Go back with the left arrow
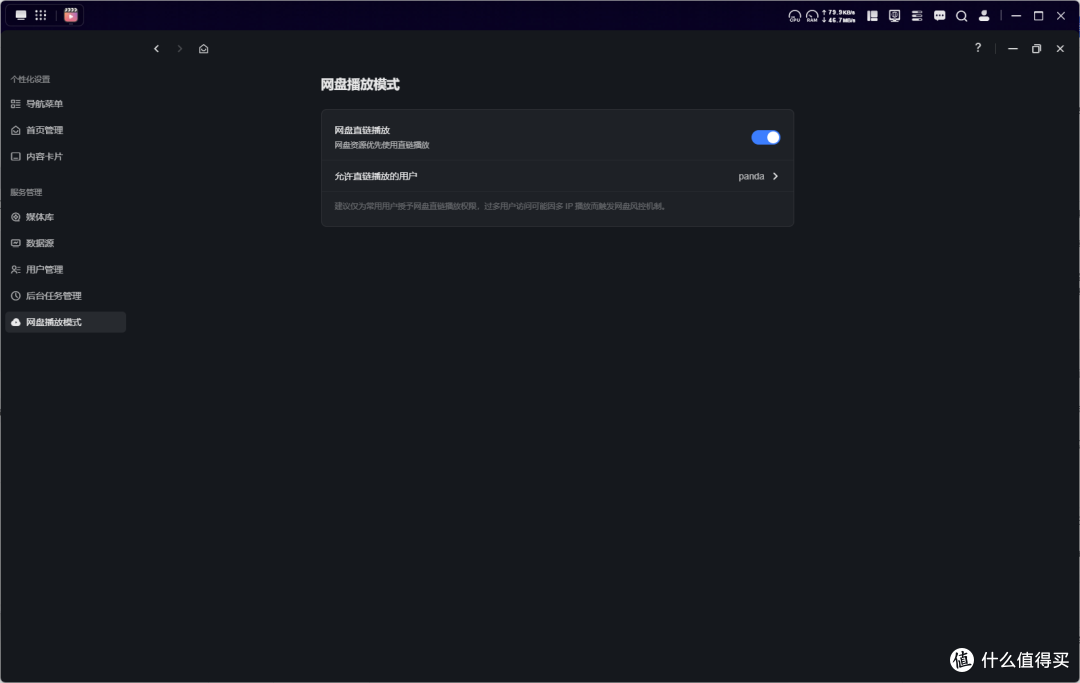Viewport: 1080px width, 683px height. tap(156, 48)
